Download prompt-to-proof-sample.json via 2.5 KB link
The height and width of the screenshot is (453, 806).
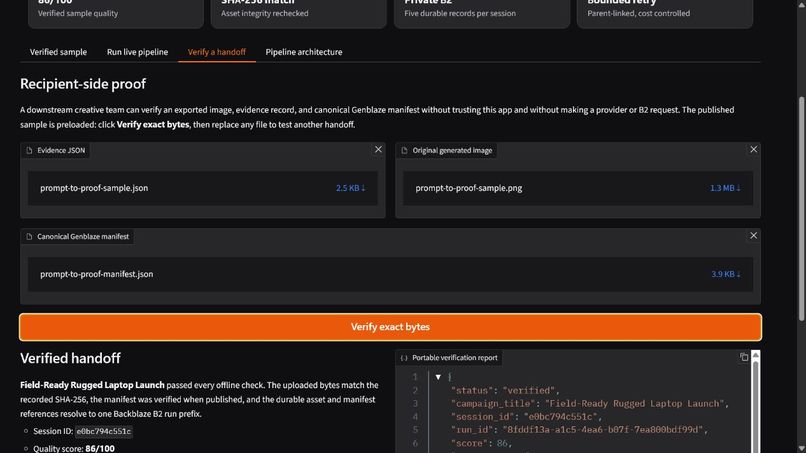coord(351,188)
